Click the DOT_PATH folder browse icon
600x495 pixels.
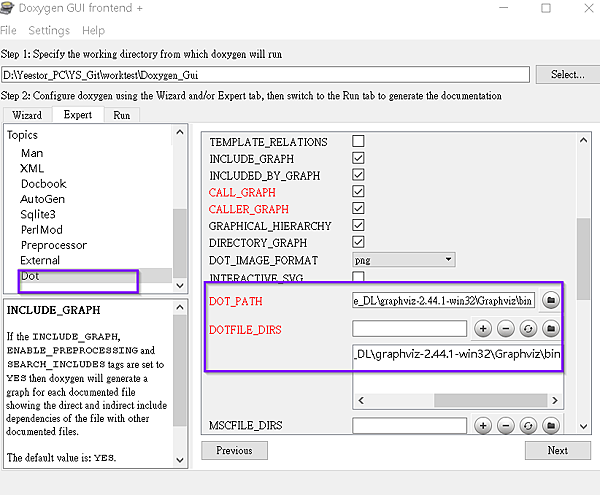pos(551,300)
